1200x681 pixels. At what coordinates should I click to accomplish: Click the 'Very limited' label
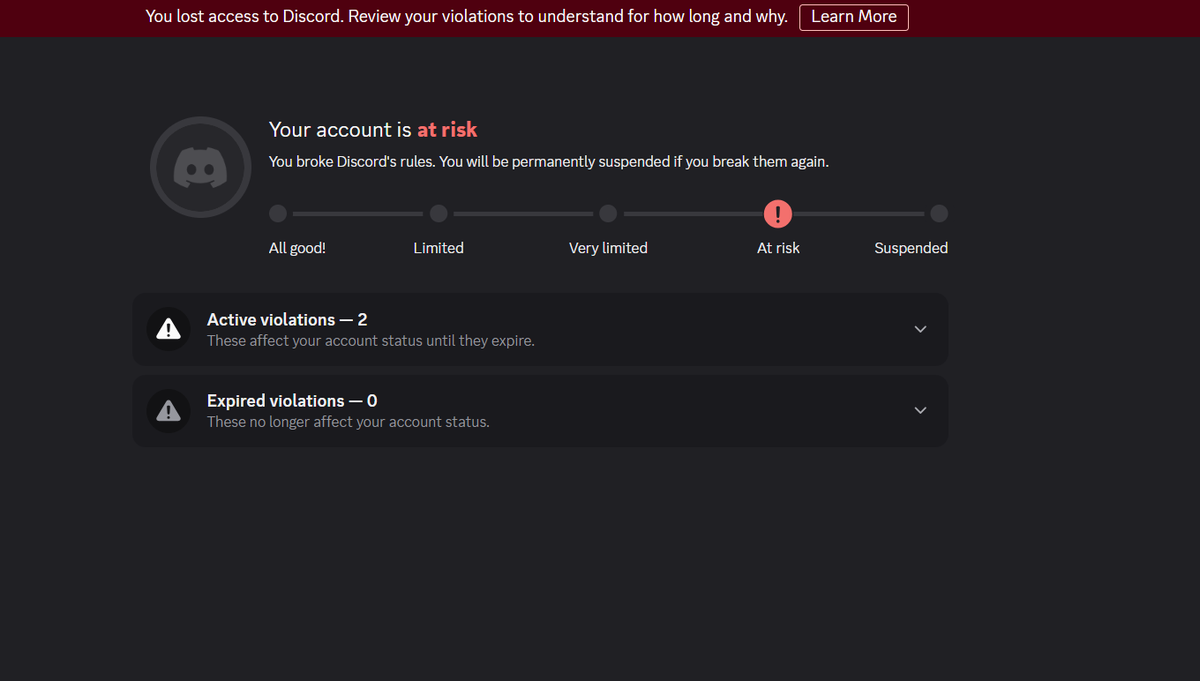pos(608,248)
